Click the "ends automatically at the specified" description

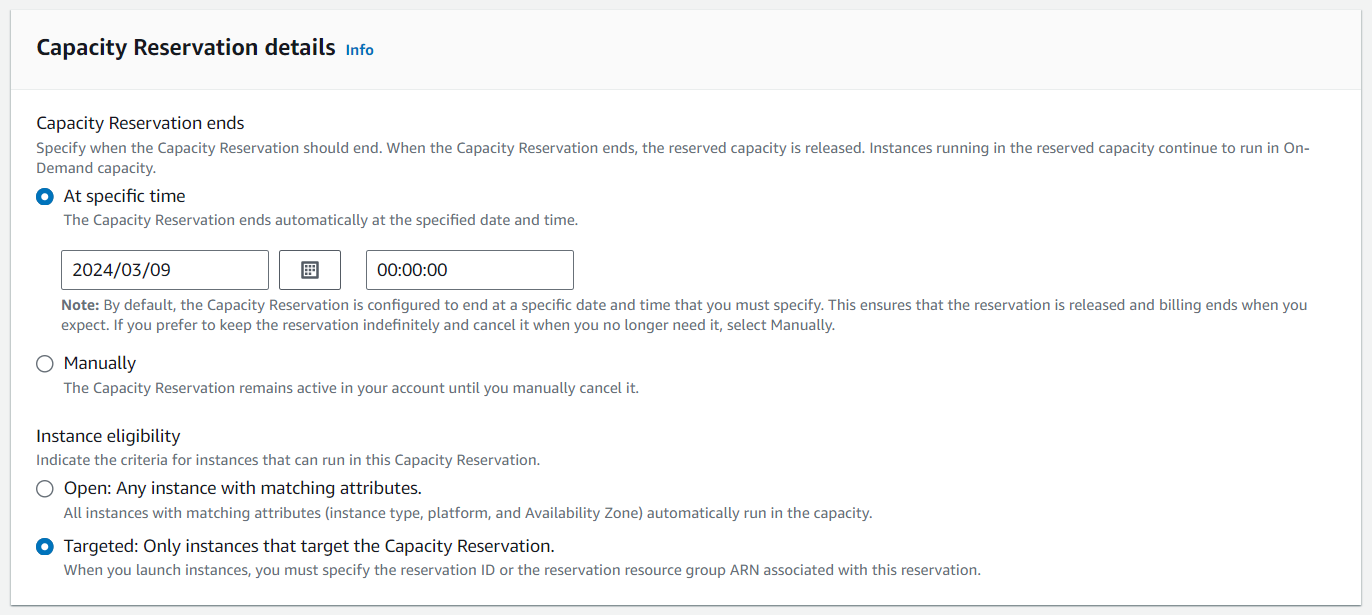tap(320, 220)
